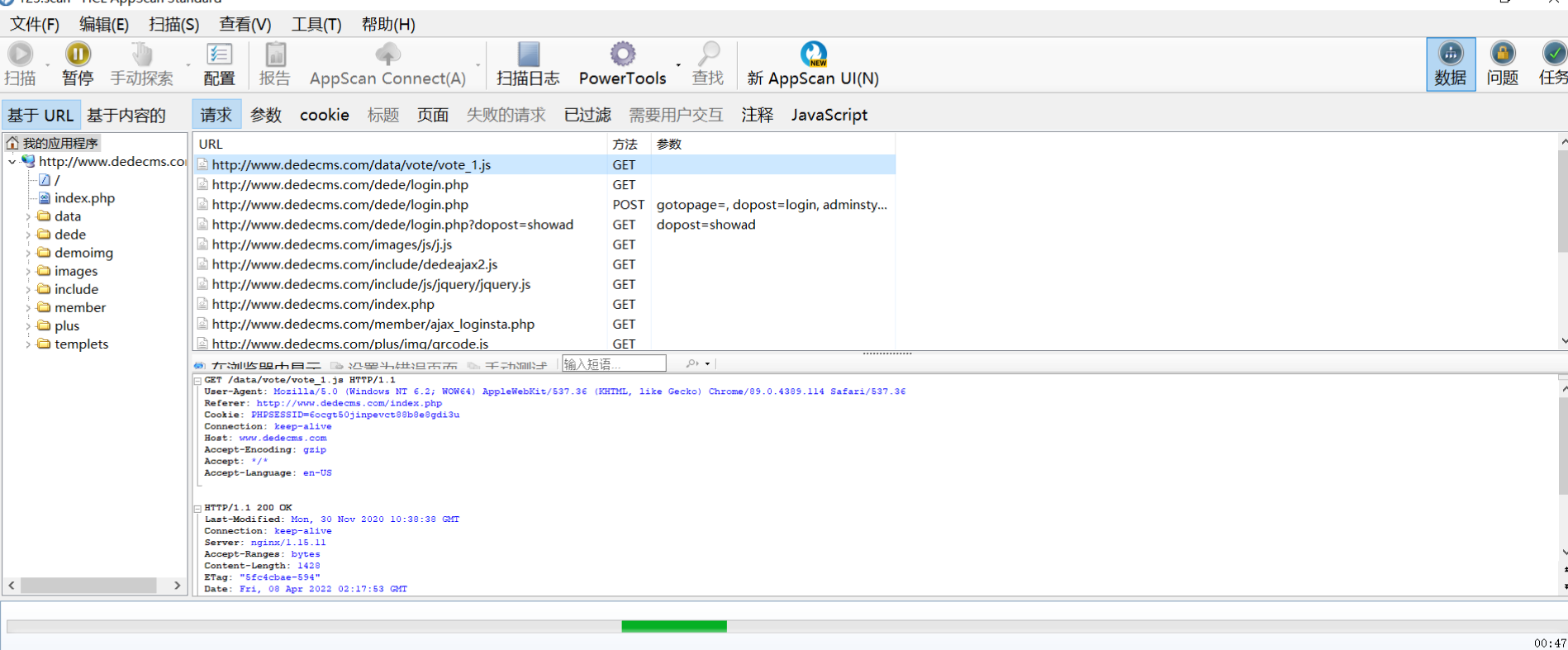Switch to 任务 tasks view

(1553, 64)
